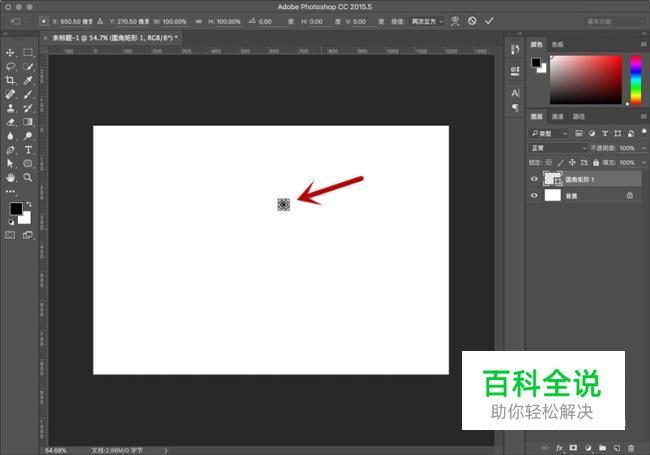Screen dimensions: 650x455
Task: Toggle the reference point location grid
Action: (x=43, y=21)
